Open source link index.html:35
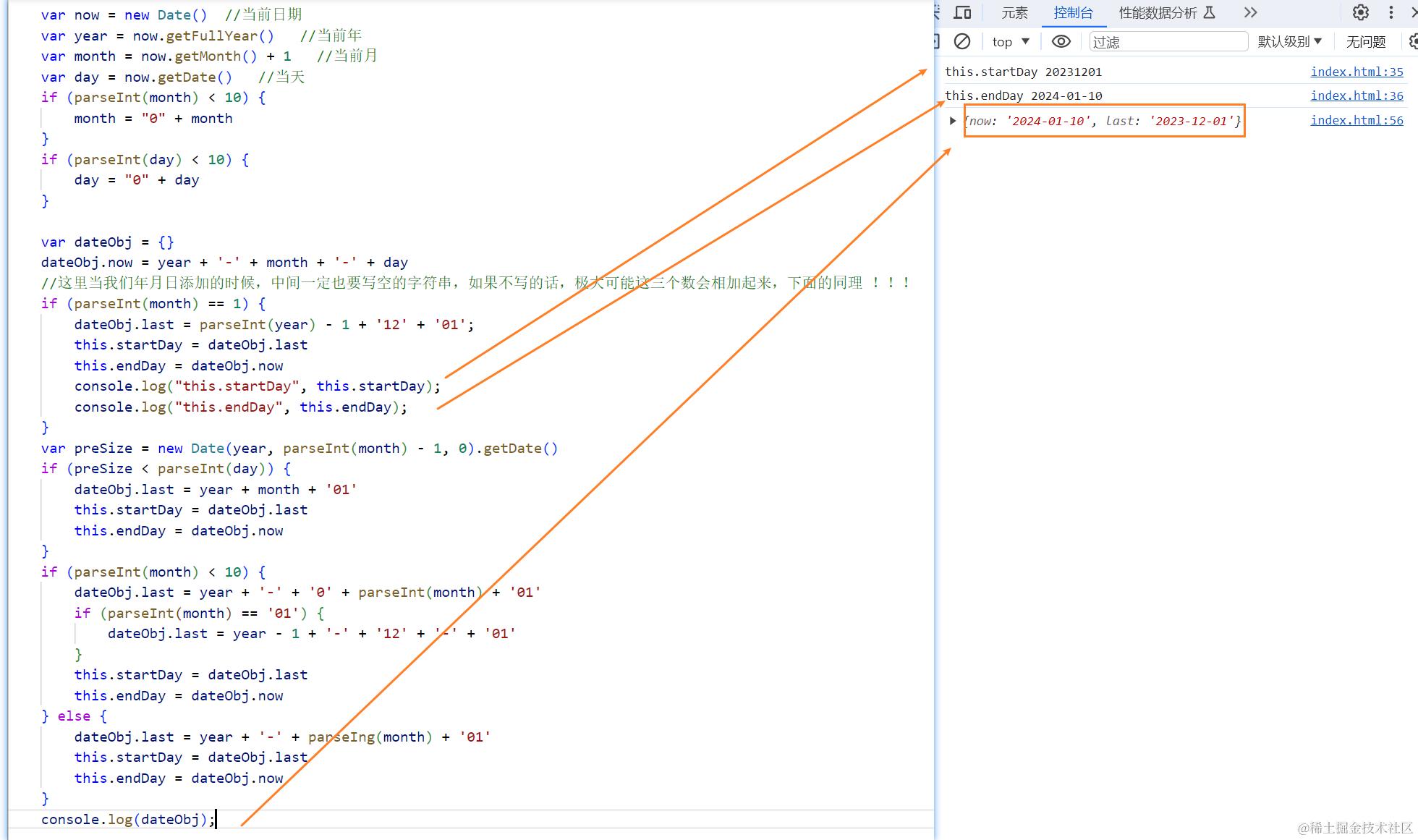Screen dimensions: 1418x840 pyautogui.click(x=1357, y=72)
